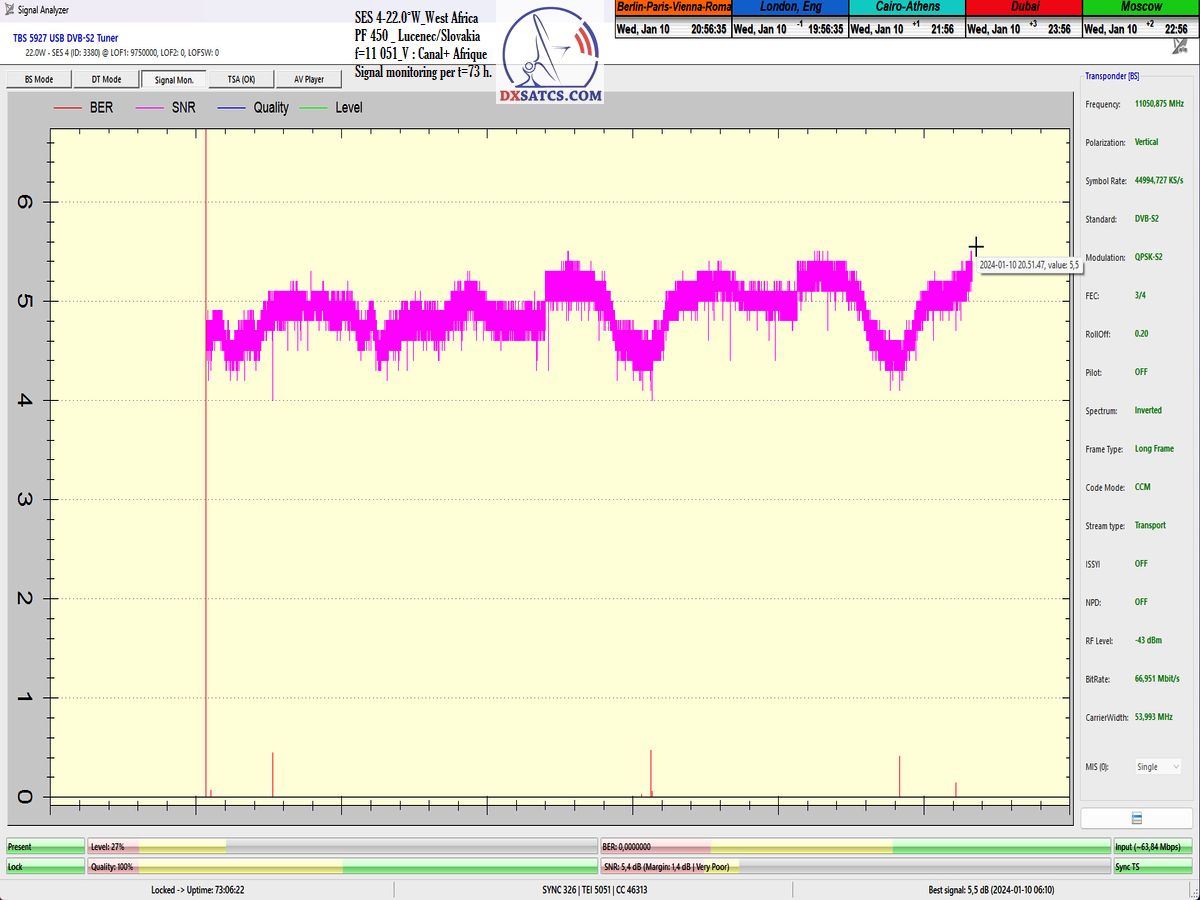
Task: Click the grey satellite dish icon under Moscow clock
Action: (1179, 46)
